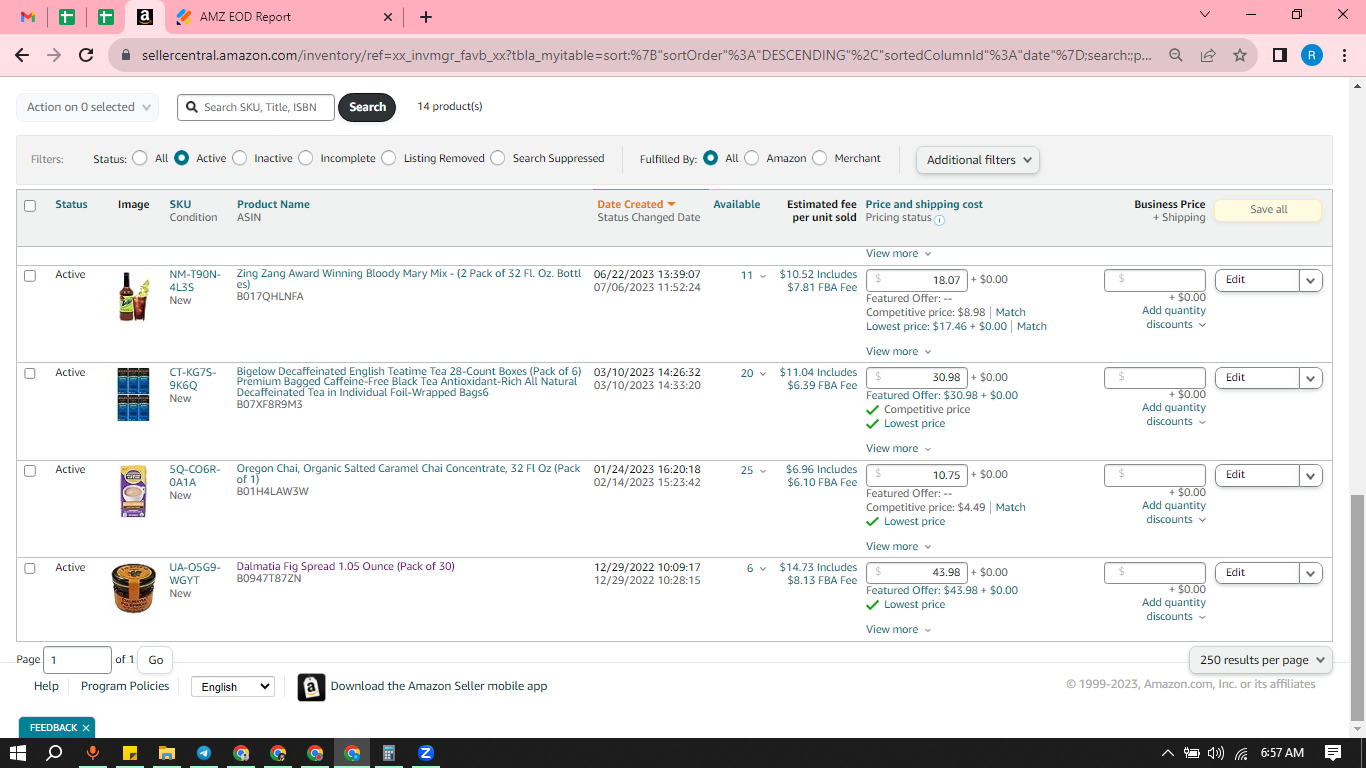1366x768 pixels.
Task: Expand View more under Bigelow tea pricing
Action: coord(898,449)
